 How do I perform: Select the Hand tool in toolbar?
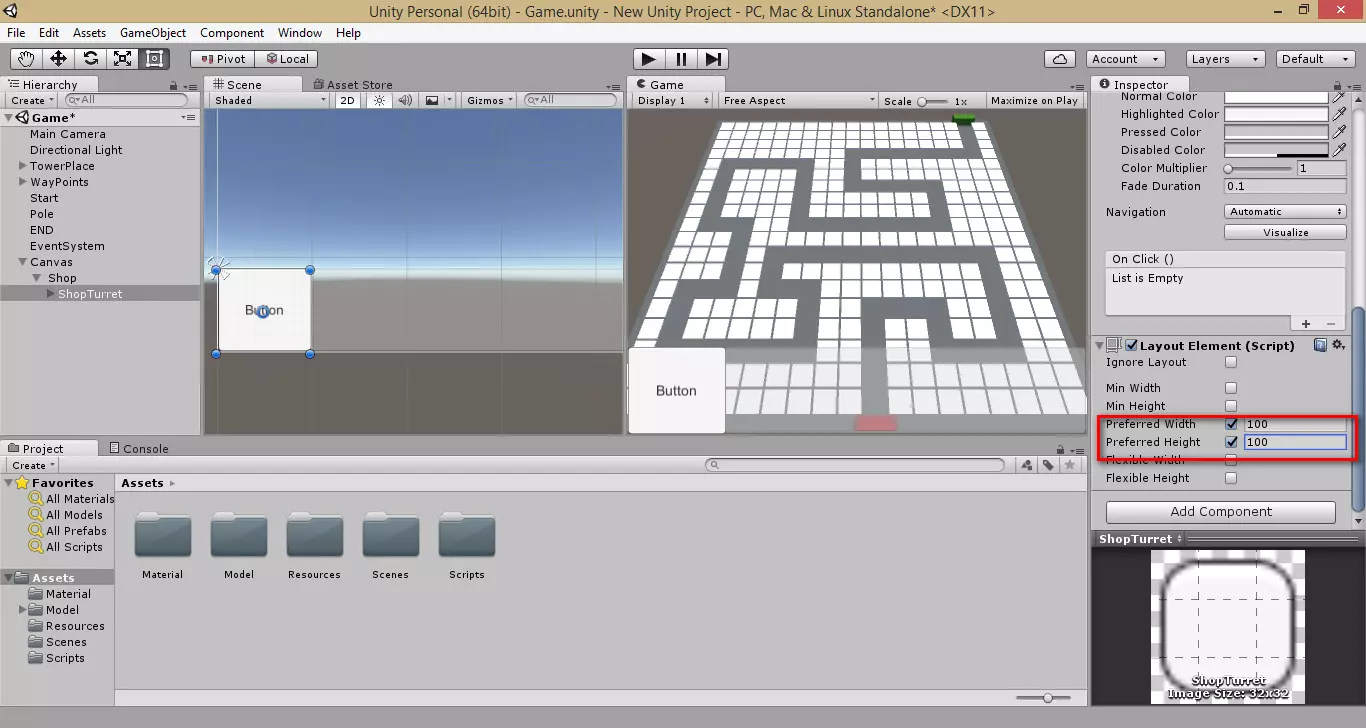click(x=27, y=59)
